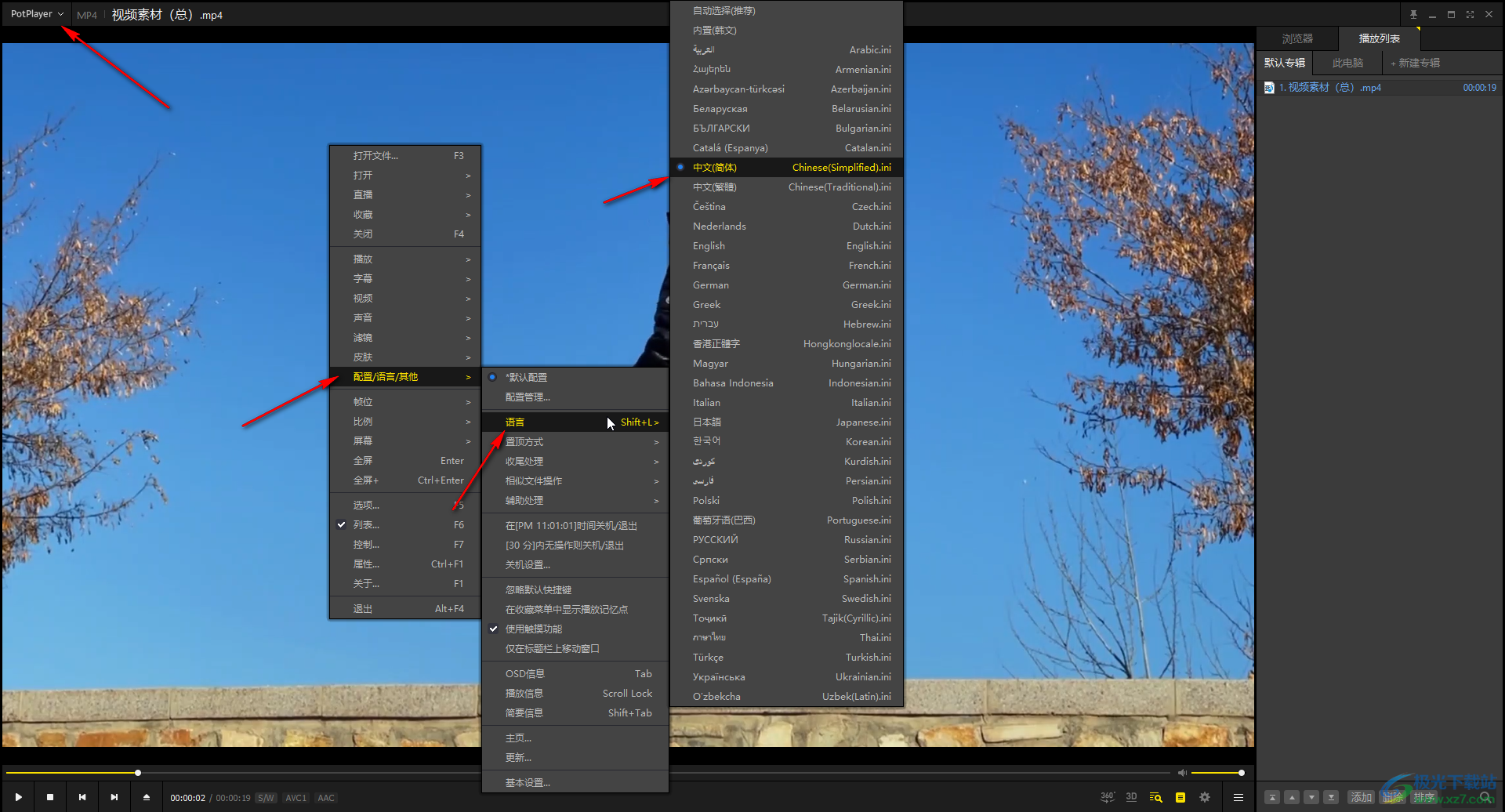The image size is (1505, 812).
Task: Open 基本设置... menu item
Action: 575,783
